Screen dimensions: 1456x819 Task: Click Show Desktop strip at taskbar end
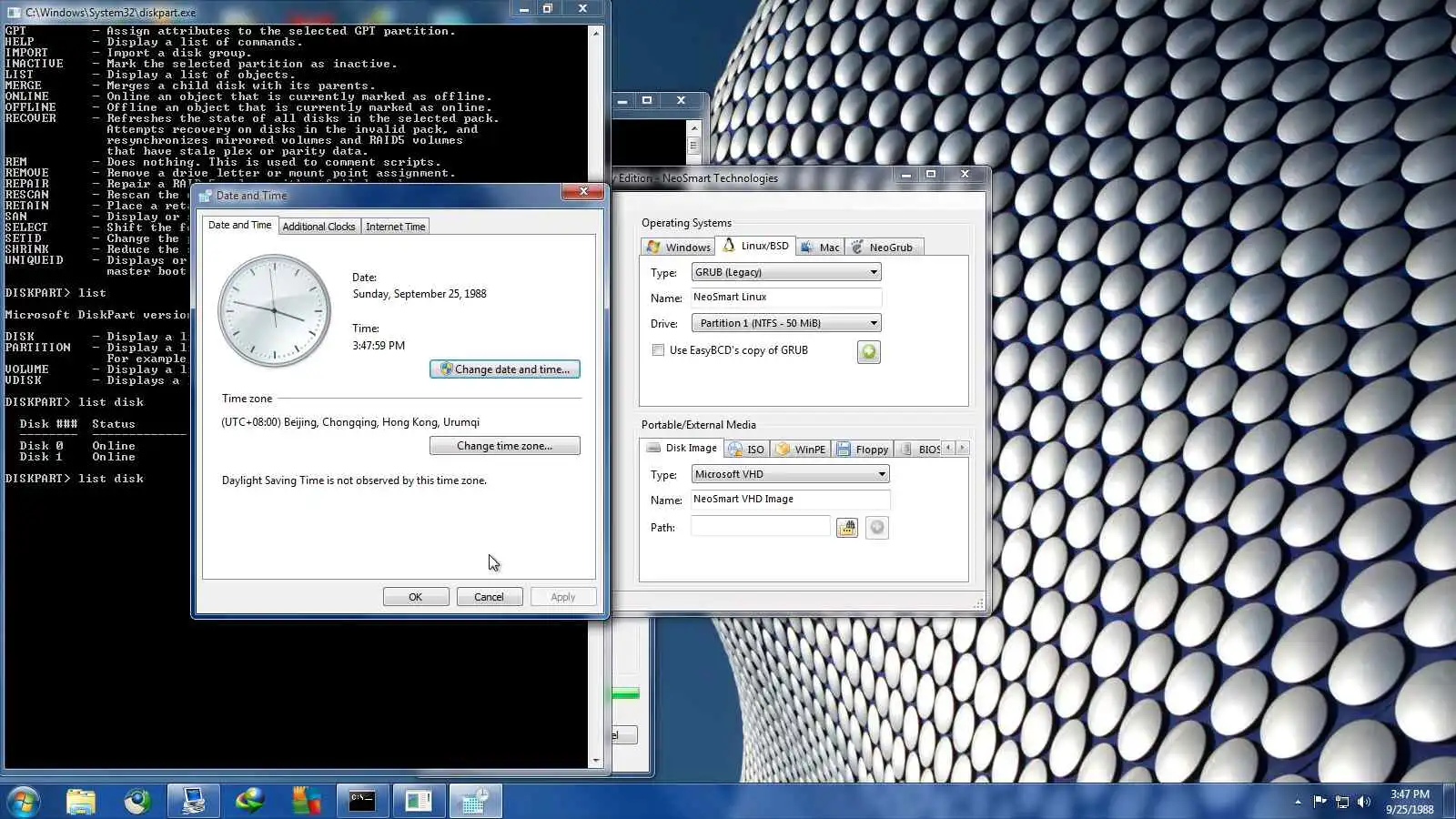point(1450,801)
